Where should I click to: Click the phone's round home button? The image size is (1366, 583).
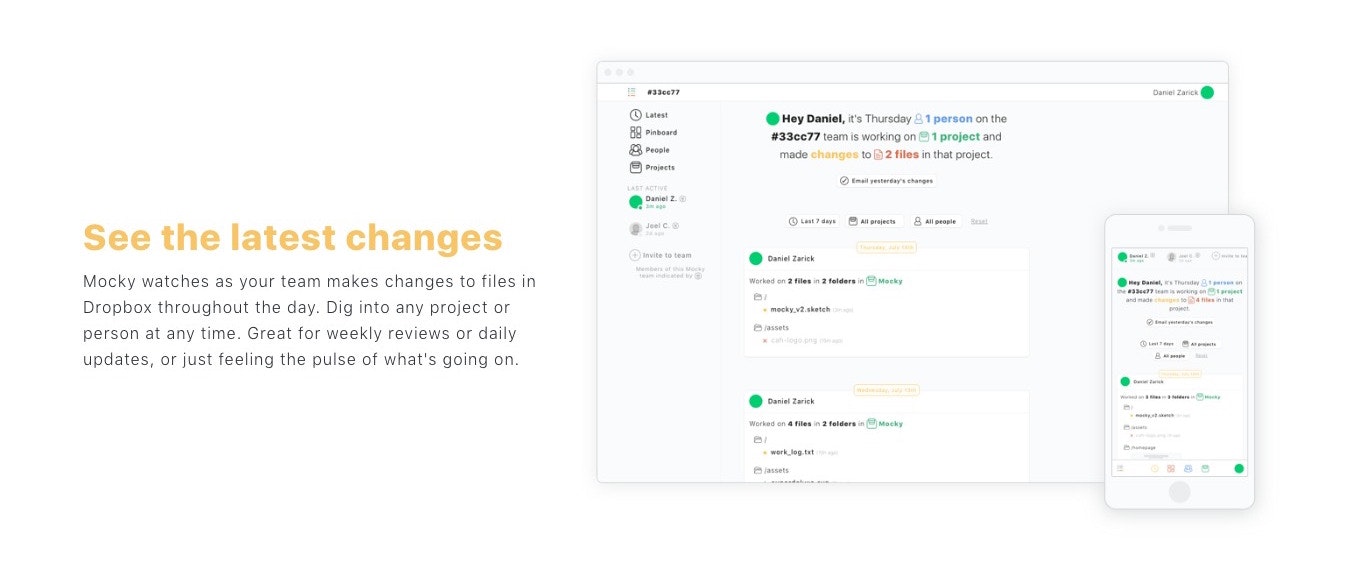click(1180, 491)
